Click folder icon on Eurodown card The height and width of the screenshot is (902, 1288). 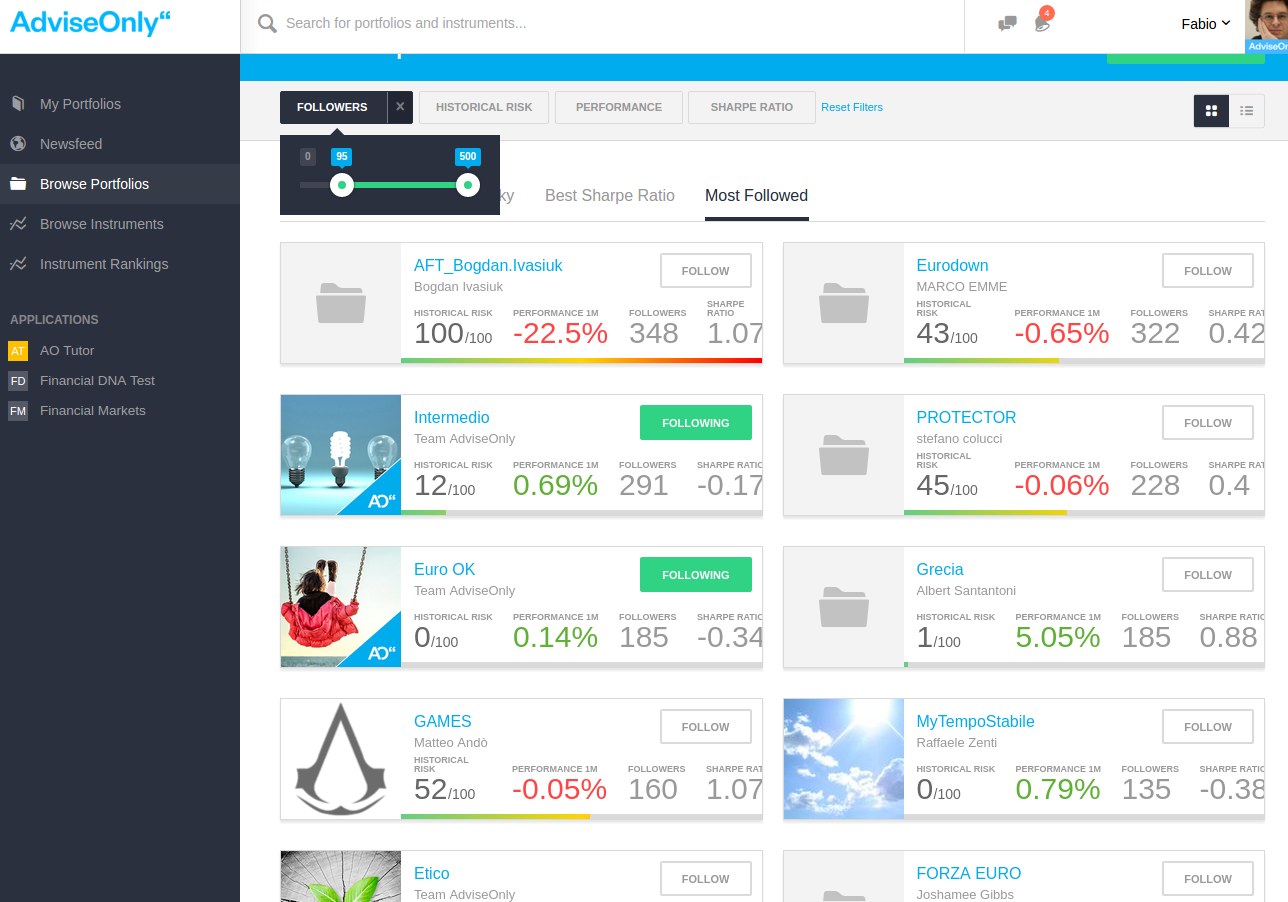click(x=843, y=303)
